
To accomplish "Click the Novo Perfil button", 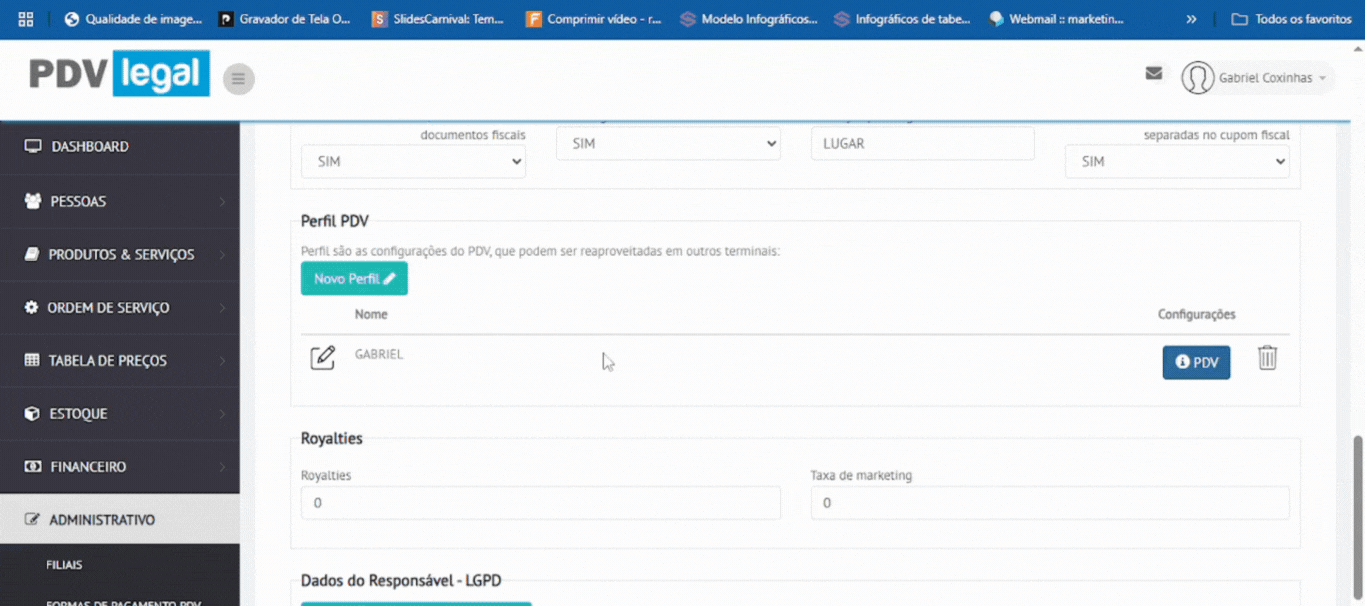I will pos(354,279).
